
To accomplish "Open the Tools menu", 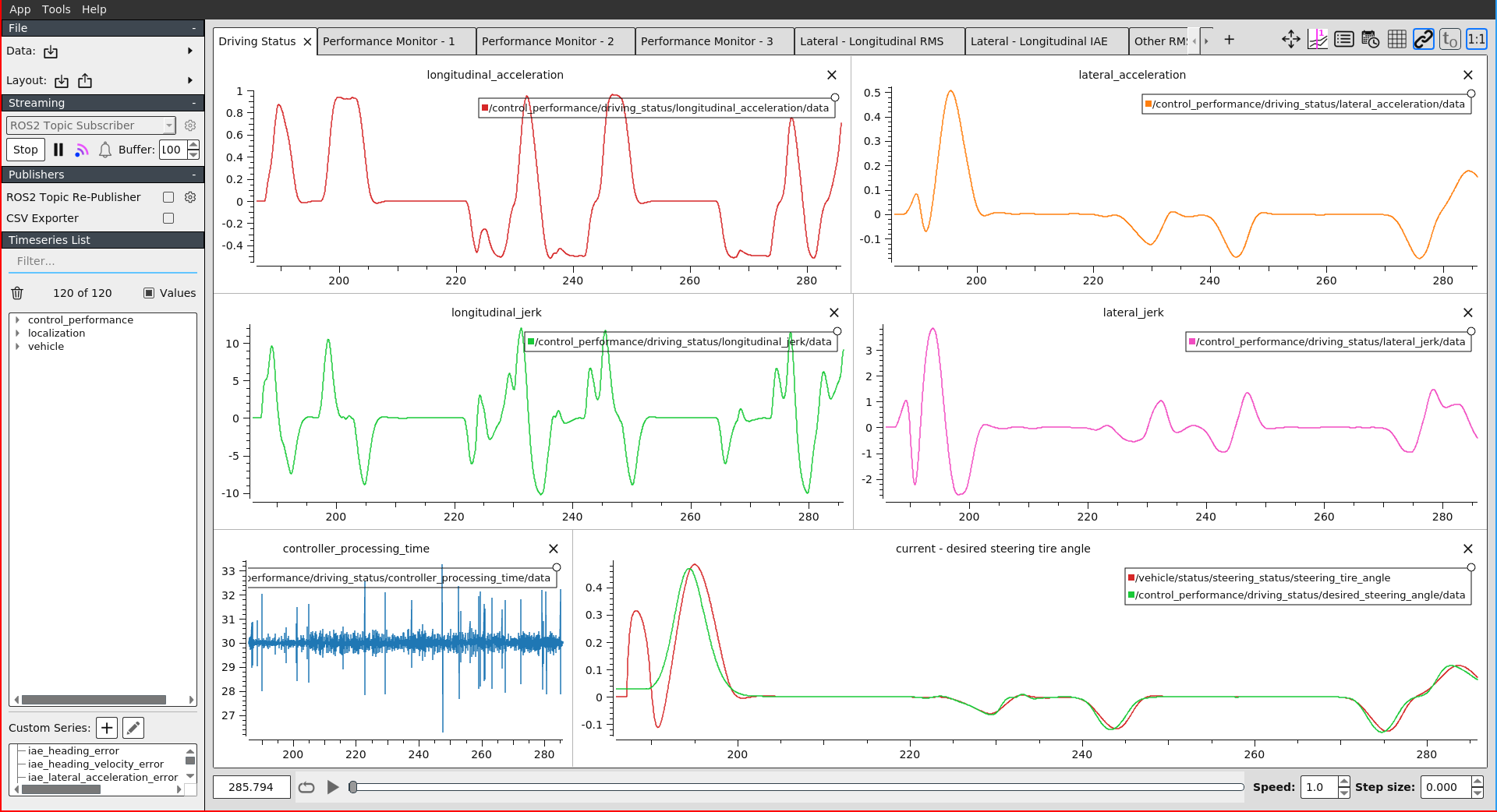I will click(x=55, y=9).
